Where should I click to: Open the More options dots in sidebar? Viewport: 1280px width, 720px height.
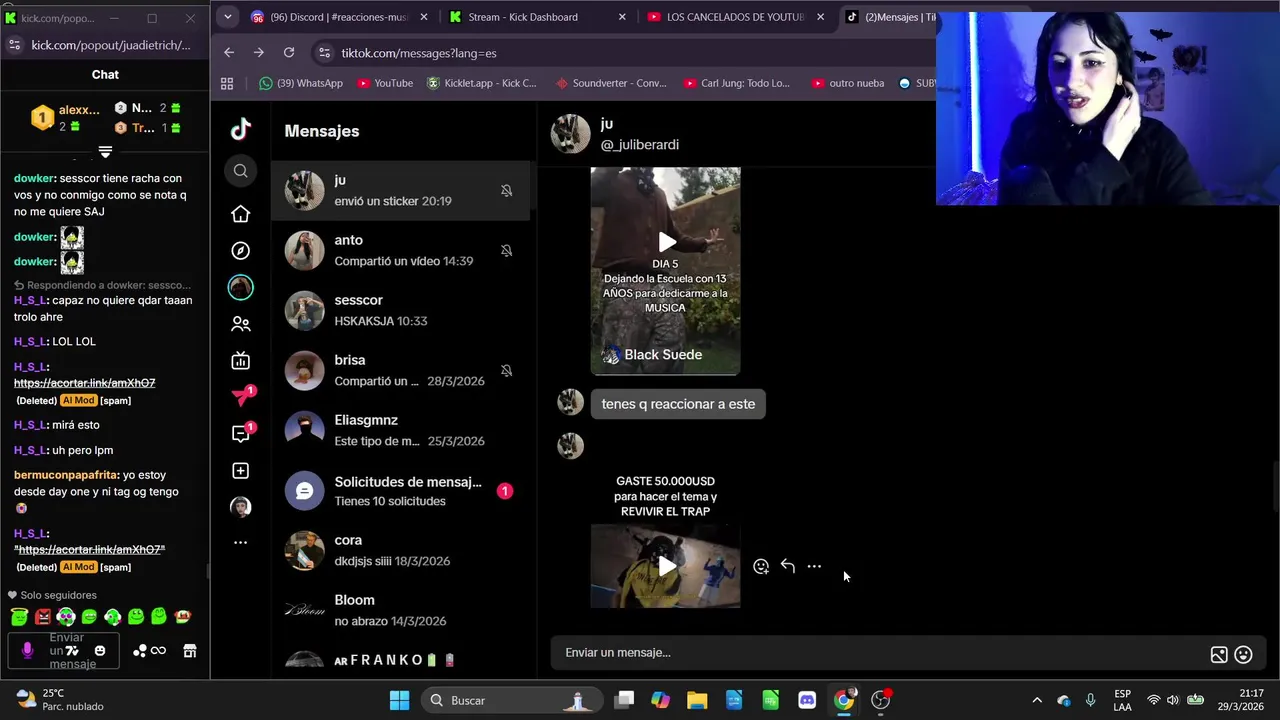[x=241, y=542]
